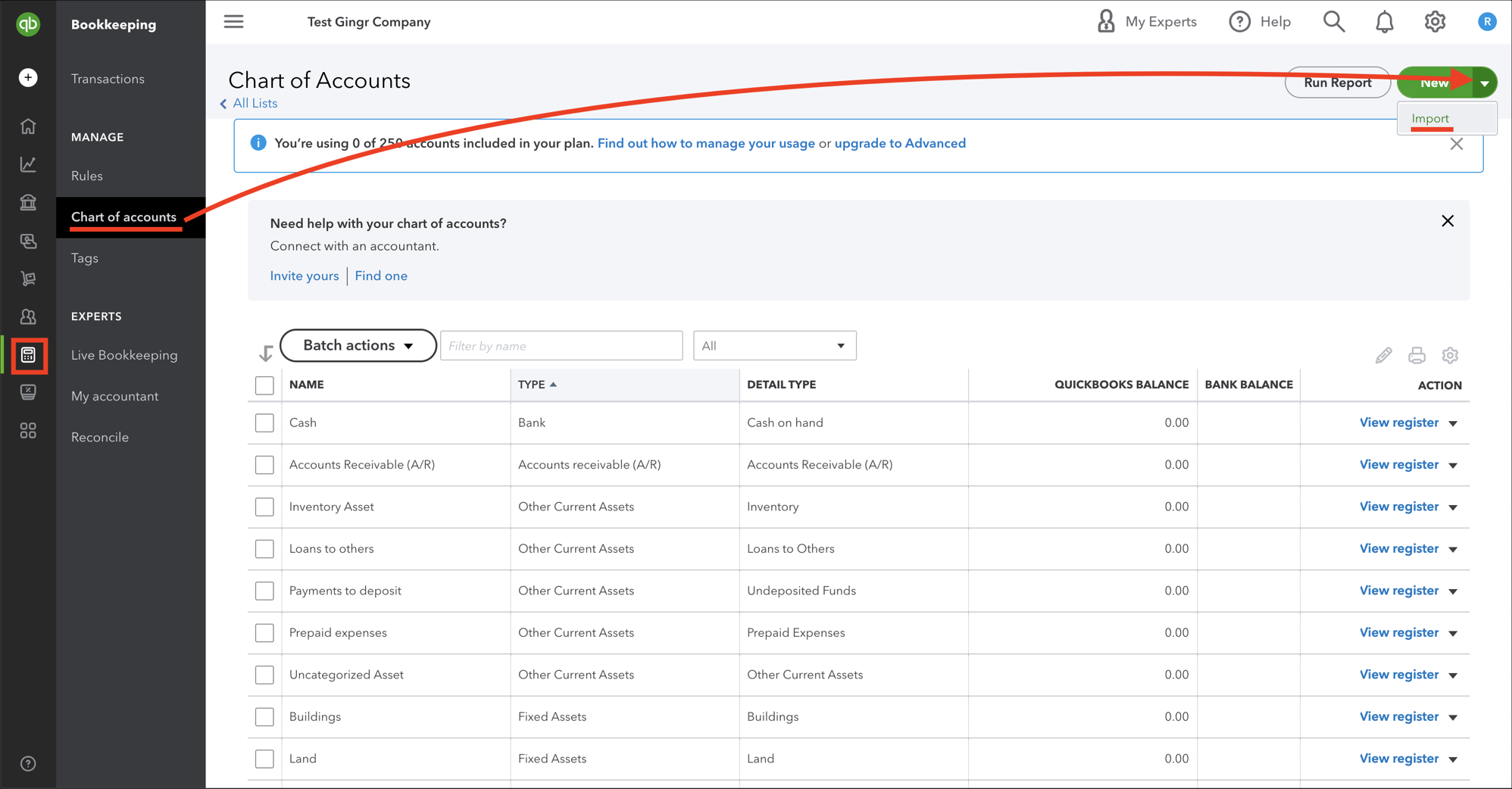1512x789 pixels.
Task: Check the Inventory Asset row checkbox
Action: (264, 507)
